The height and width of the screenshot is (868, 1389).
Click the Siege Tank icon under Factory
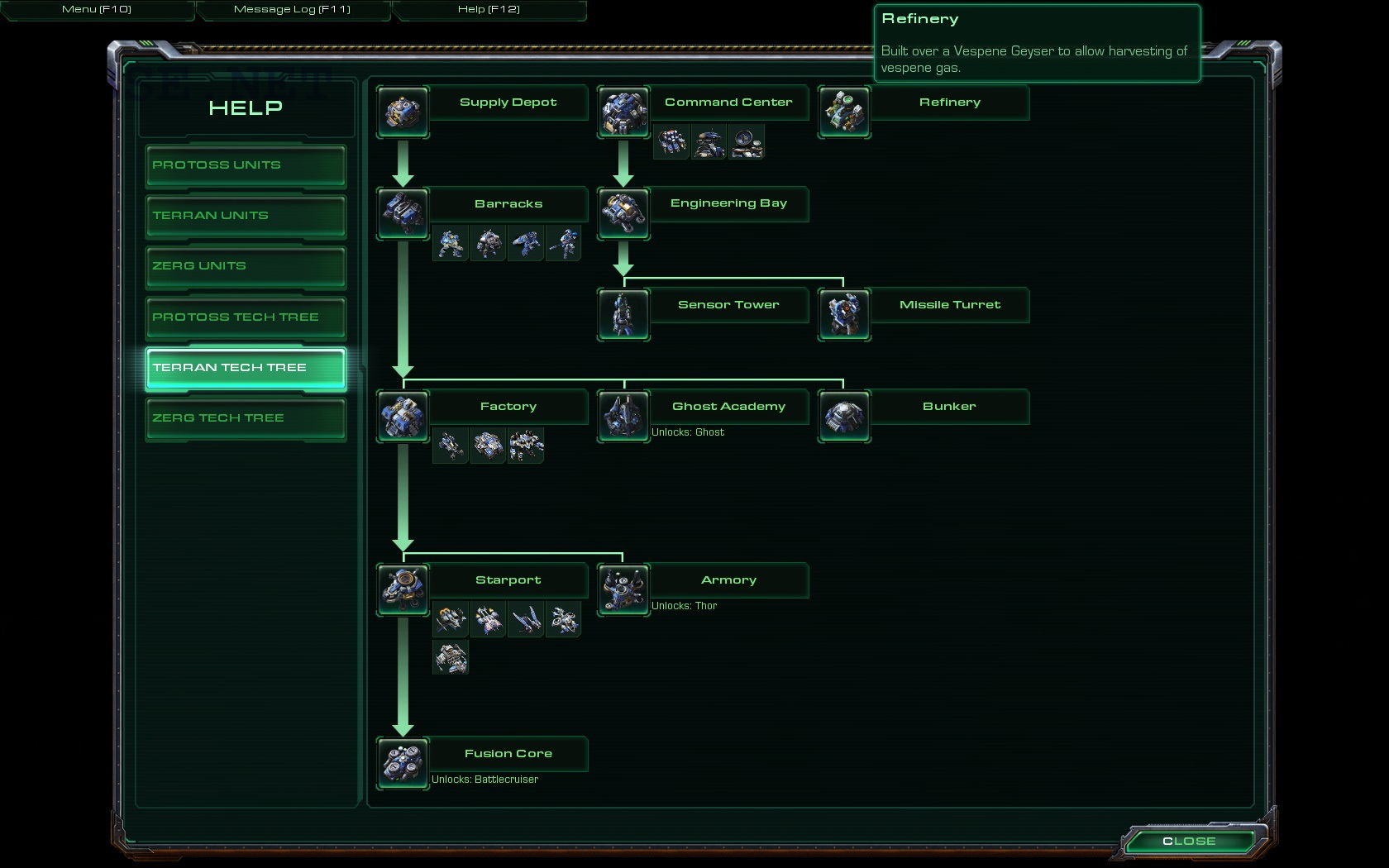[488, 446]
